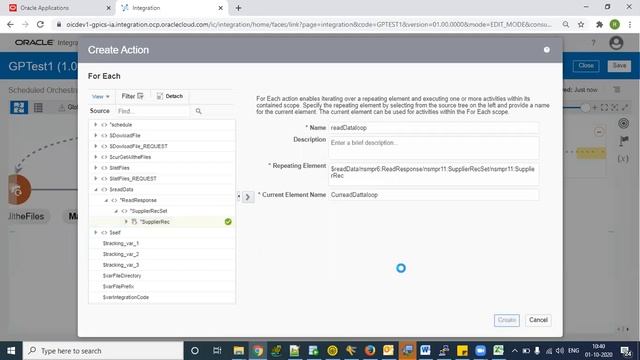Open File Explorer from taskbar
This screenshot has width=640, height=360.
coord(238,351)
